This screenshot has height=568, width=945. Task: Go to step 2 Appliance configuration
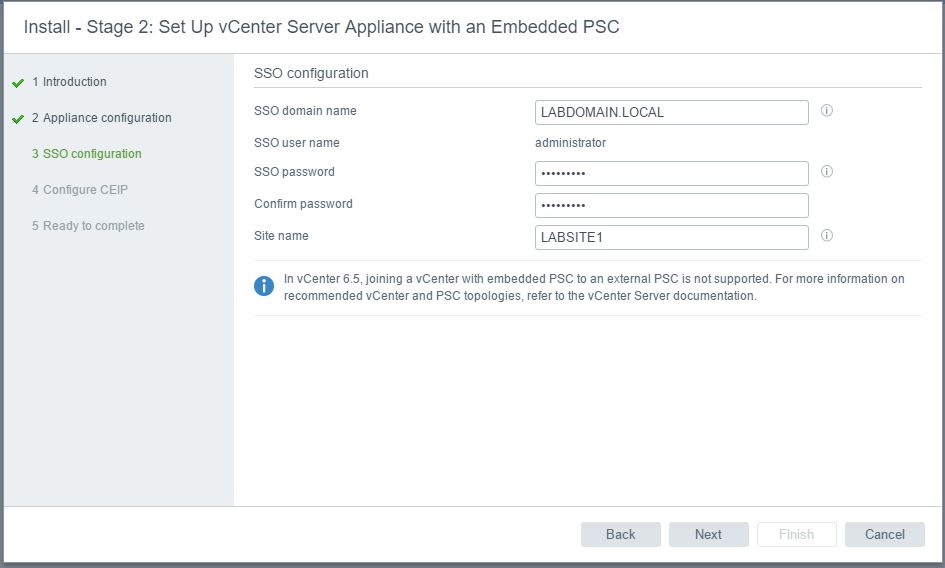pyautogui.click(x=102, y=118)
